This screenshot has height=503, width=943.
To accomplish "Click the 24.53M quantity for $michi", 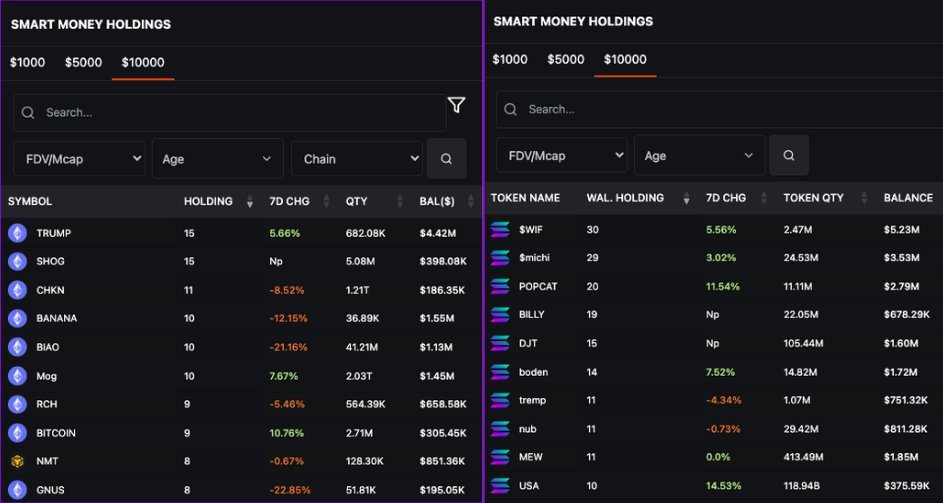I will pyautogui.click(x=800, y=258).
